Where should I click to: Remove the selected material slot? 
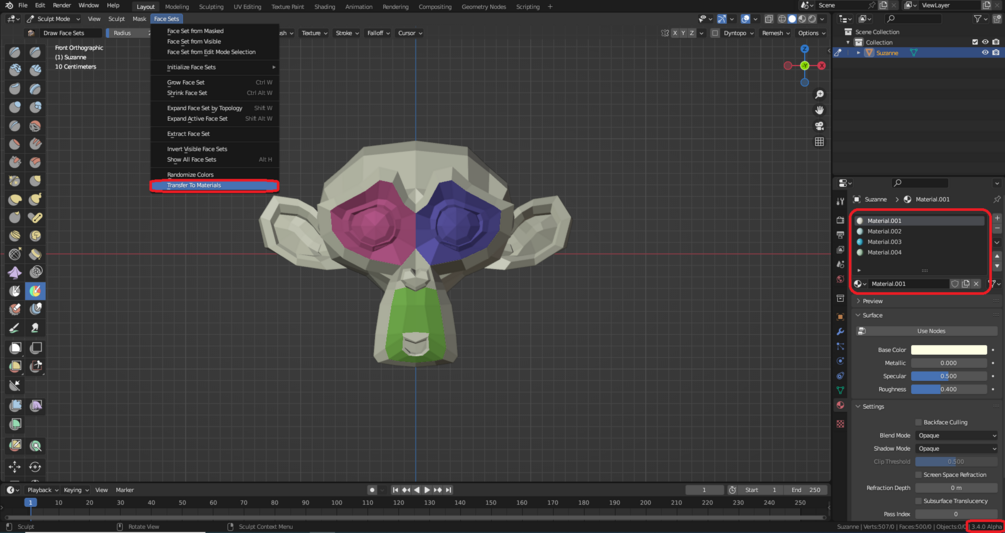pyautogui.click(x=997, y=228)
